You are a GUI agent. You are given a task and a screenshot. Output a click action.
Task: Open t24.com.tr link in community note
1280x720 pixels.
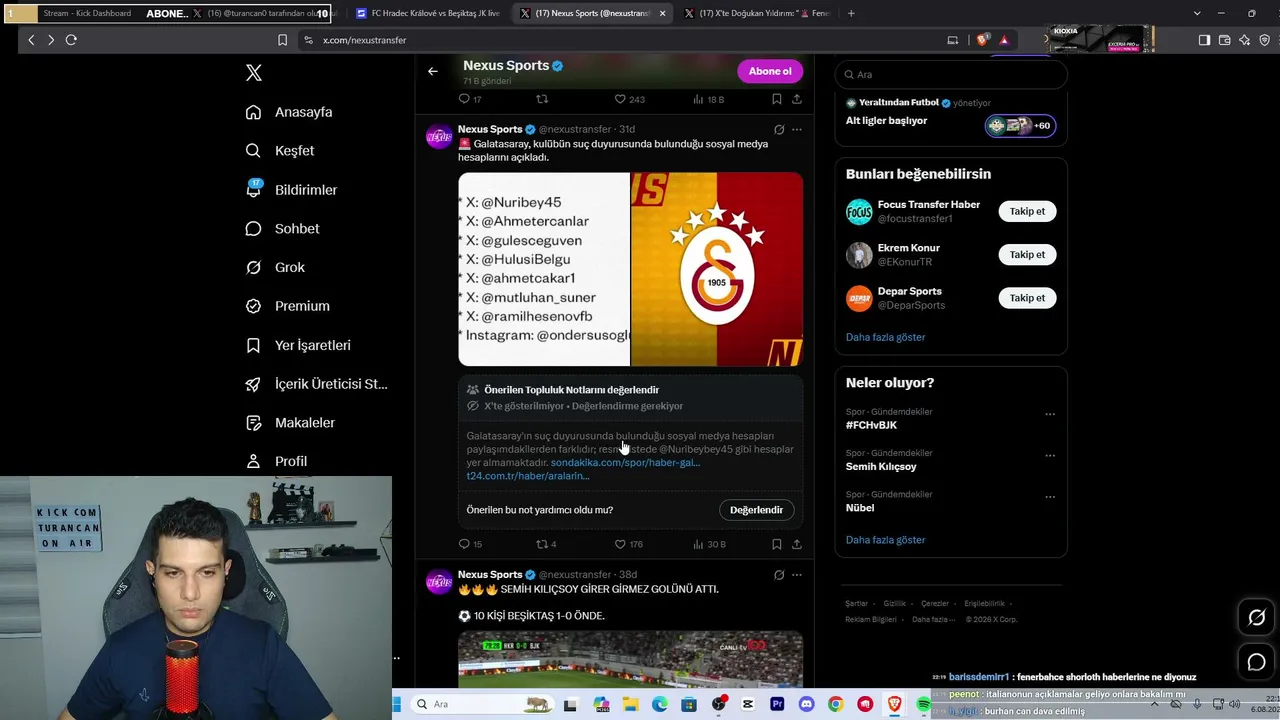(527, 476)
